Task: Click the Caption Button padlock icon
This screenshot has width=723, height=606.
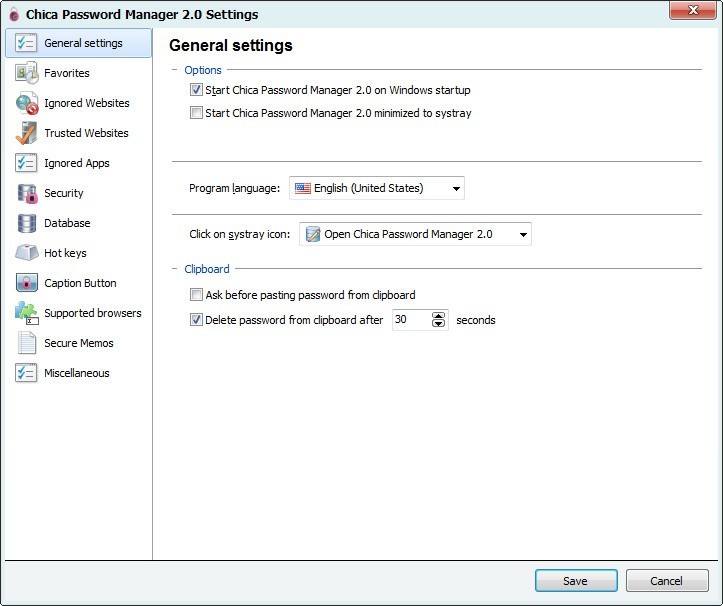Action: point(26,283)
